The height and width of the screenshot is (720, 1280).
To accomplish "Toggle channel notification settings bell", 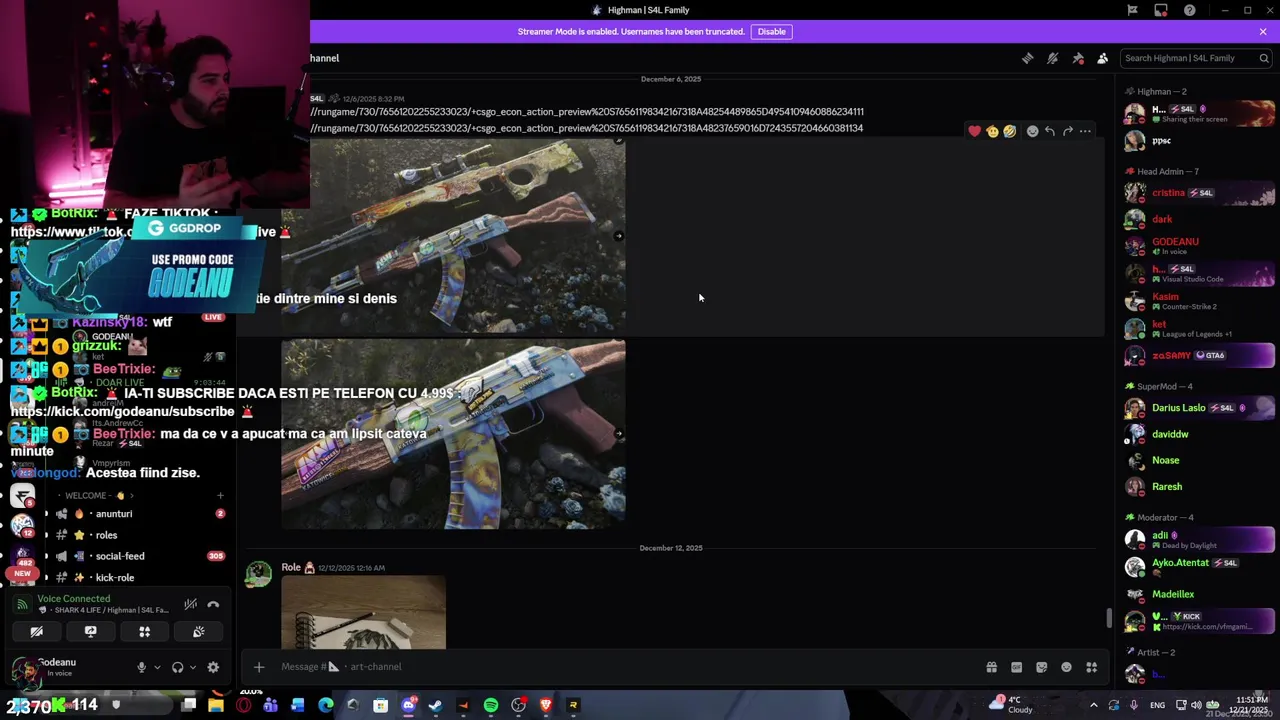I will point(1052,58).
